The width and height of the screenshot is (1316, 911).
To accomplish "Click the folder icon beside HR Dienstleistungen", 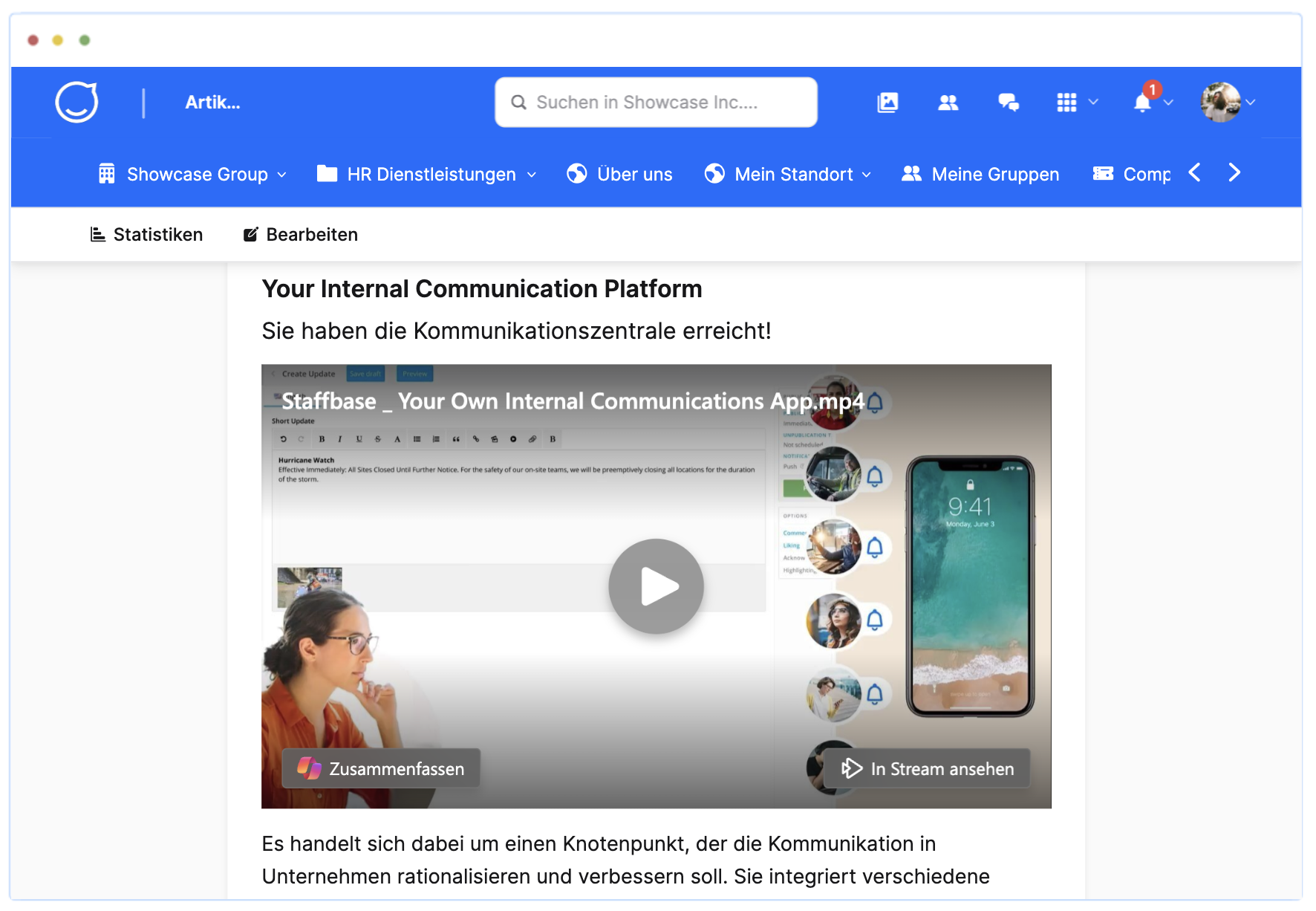I will click(x=327, y=173).
